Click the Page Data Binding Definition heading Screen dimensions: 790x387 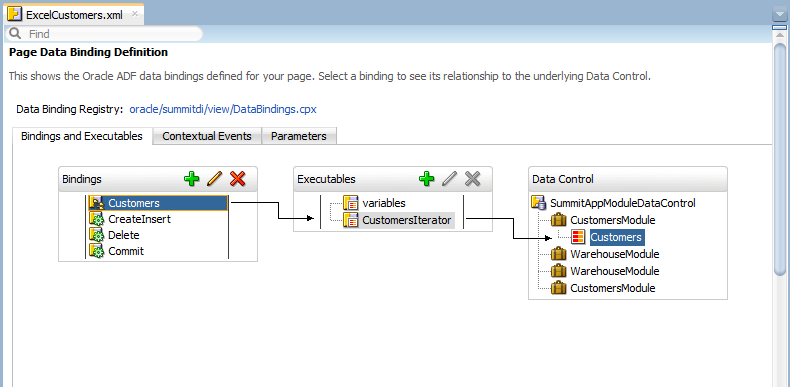coord(89,52)
